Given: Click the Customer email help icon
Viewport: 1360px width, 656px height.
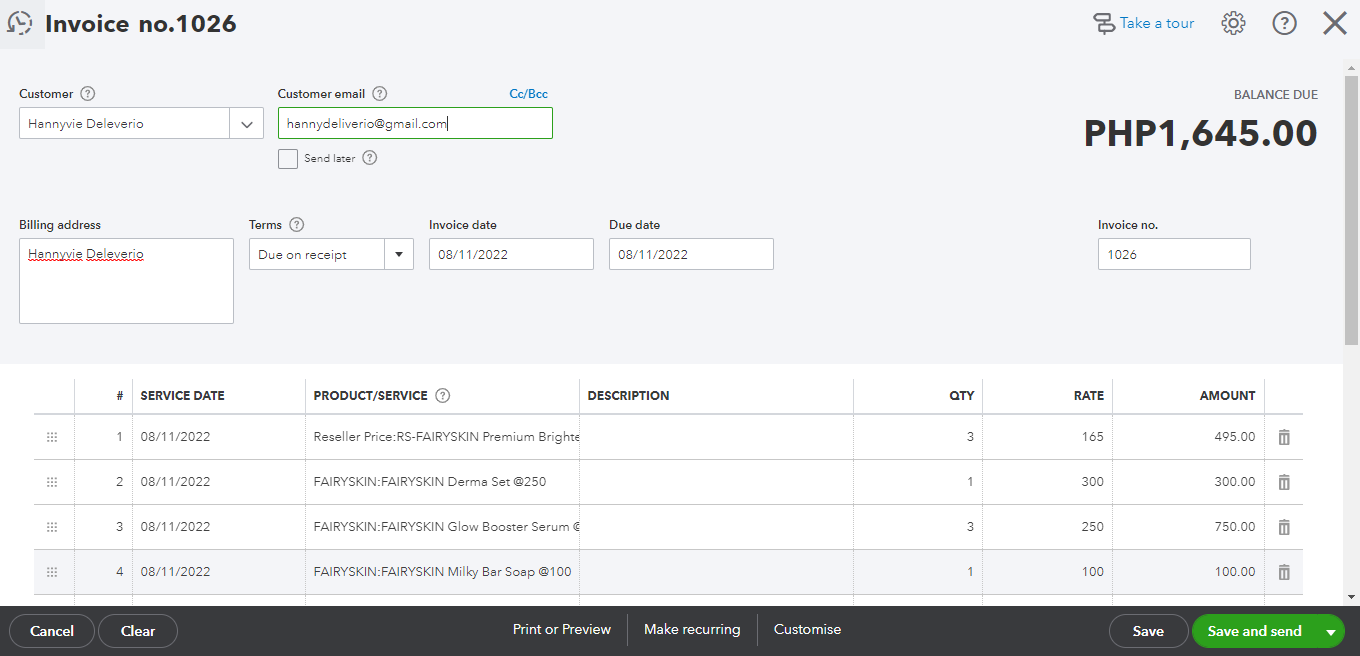Looking at the screenshot, I should point(379,94).
